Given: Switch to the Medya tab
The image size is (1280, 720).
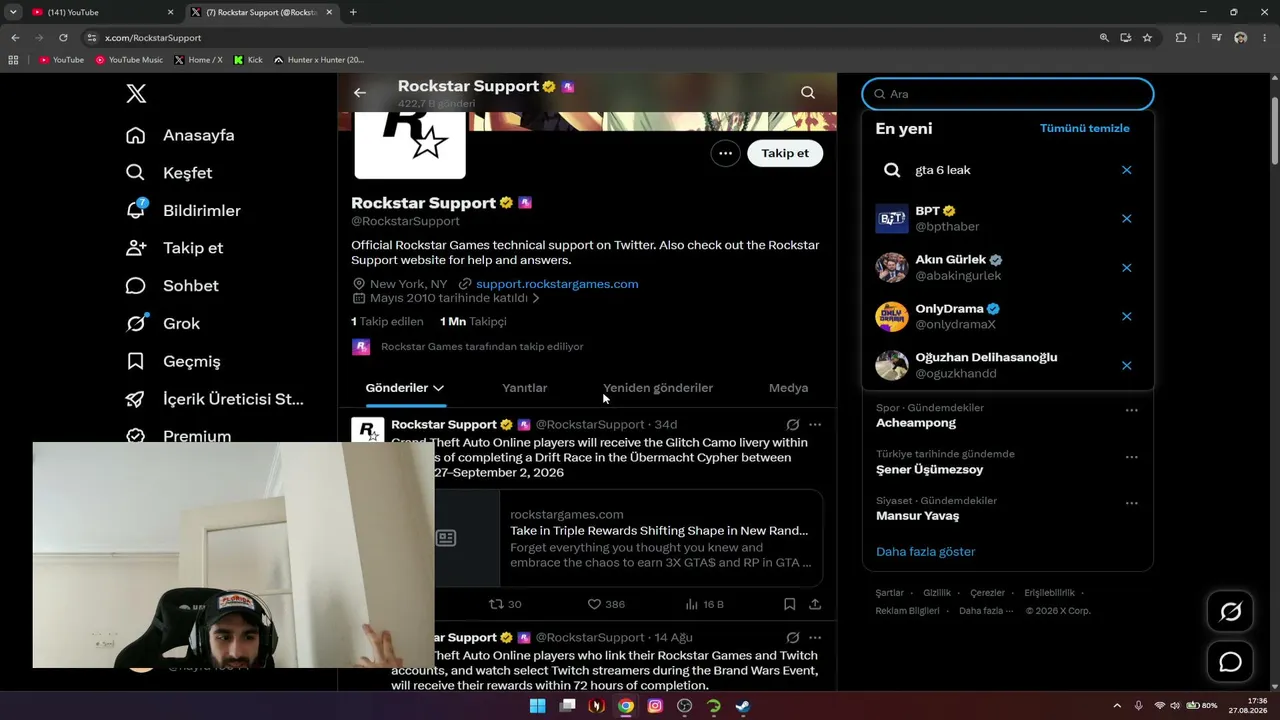Looking at the screenshot, I should pyautogui.click(x=788, y=388).
